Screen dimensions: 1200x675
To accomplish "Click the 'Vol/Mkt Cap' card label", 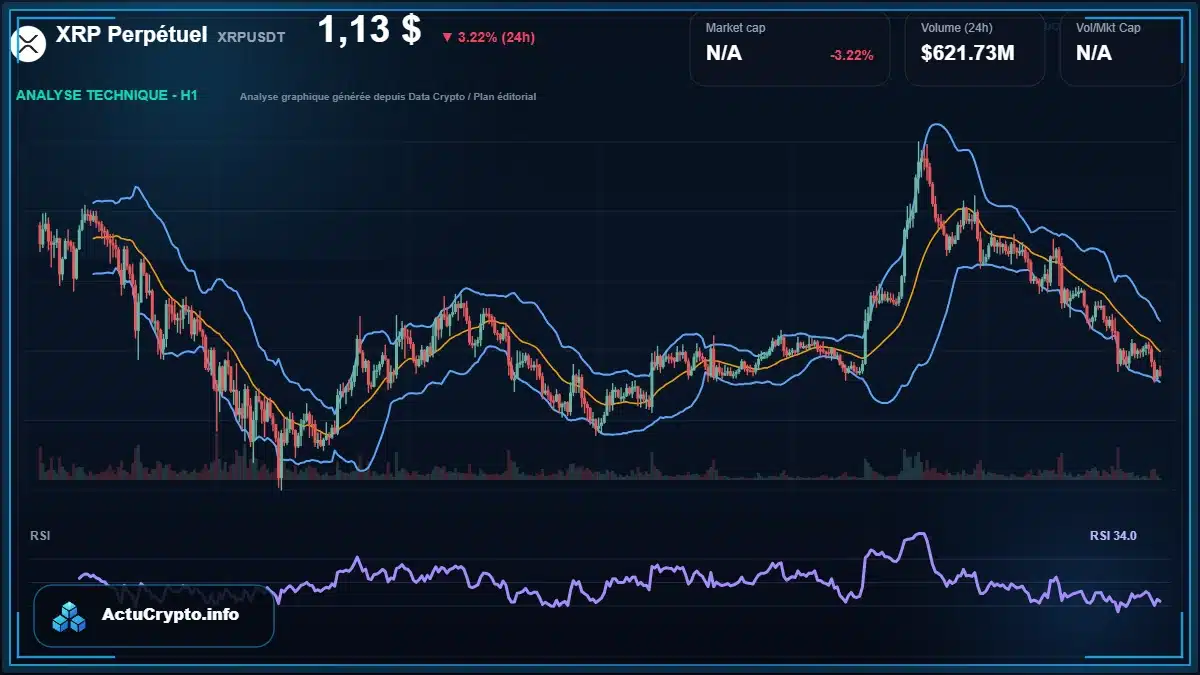I will (1108, 28).
